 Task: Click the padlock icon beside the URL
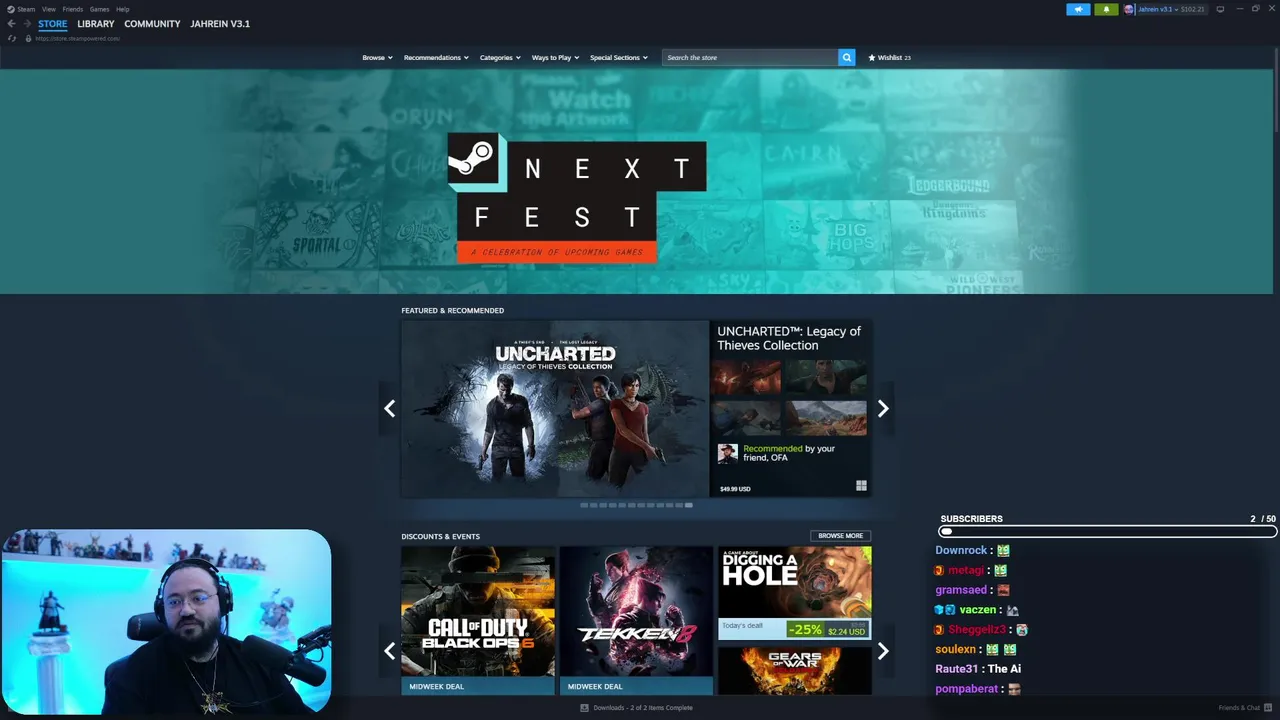coord(28,38)
